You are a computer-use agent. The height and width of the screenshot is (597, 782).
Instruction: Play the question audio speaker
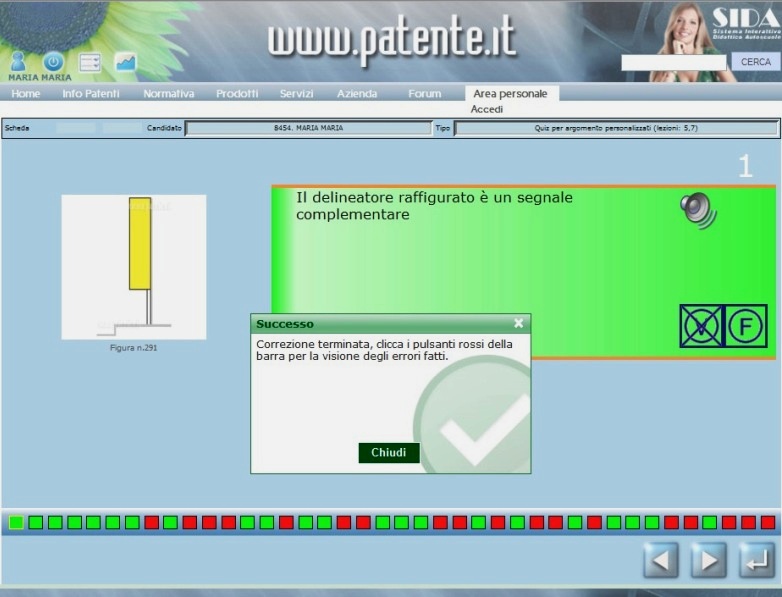[697, 210]
